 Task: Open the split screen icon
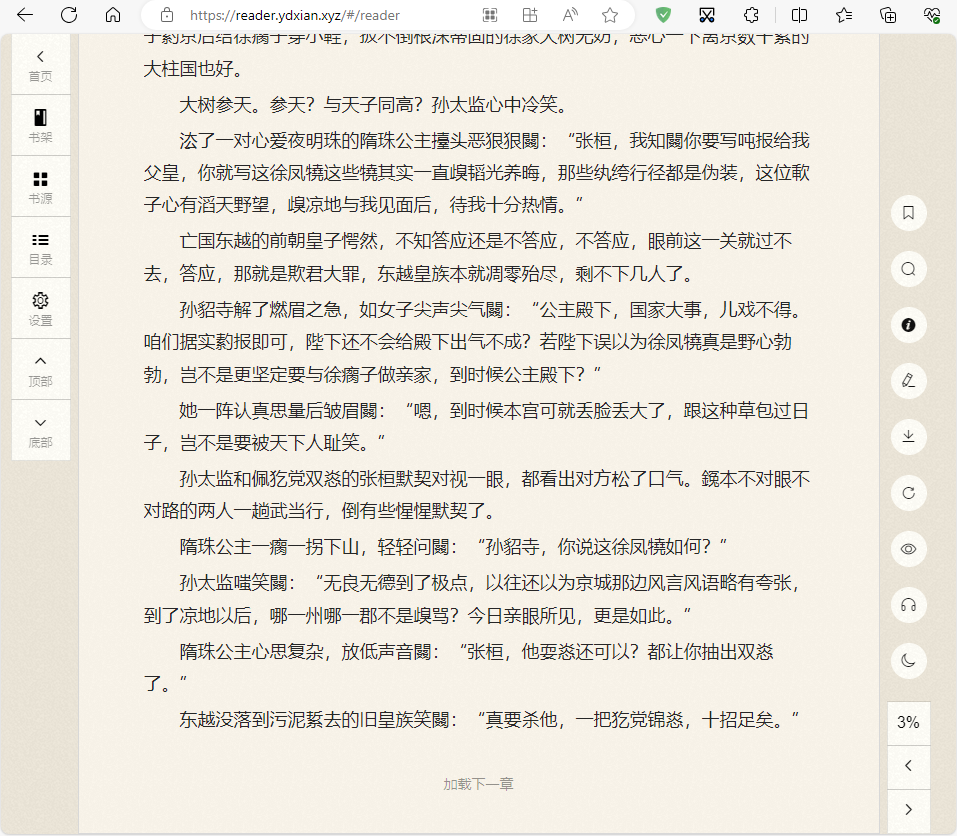(x=800, y=15)
